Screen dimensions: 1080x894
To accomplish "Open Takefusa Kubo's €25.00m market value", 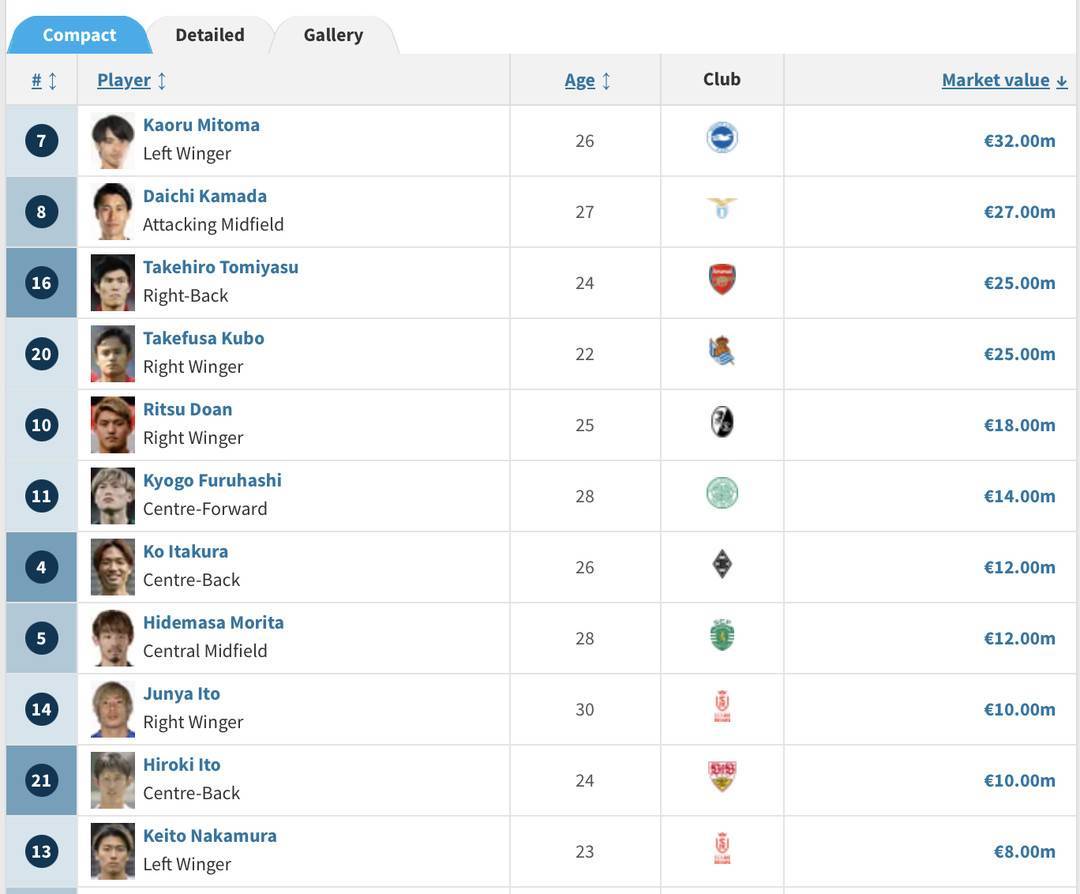I will (1019, 354).
